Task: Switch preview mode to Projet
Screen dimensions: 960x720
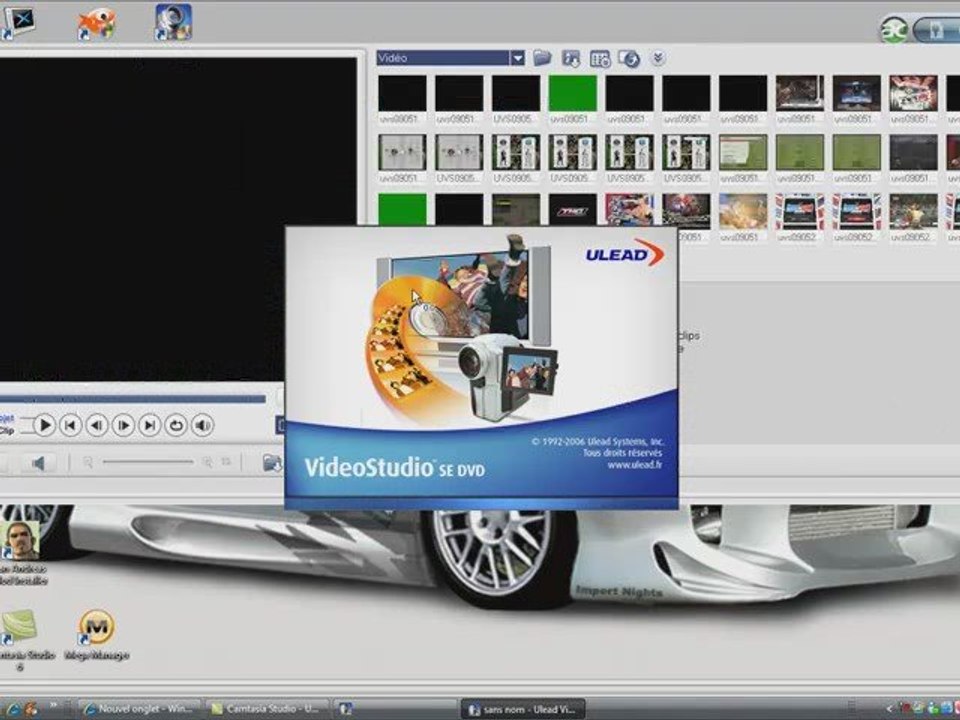Action: click(x=7, y=418)
